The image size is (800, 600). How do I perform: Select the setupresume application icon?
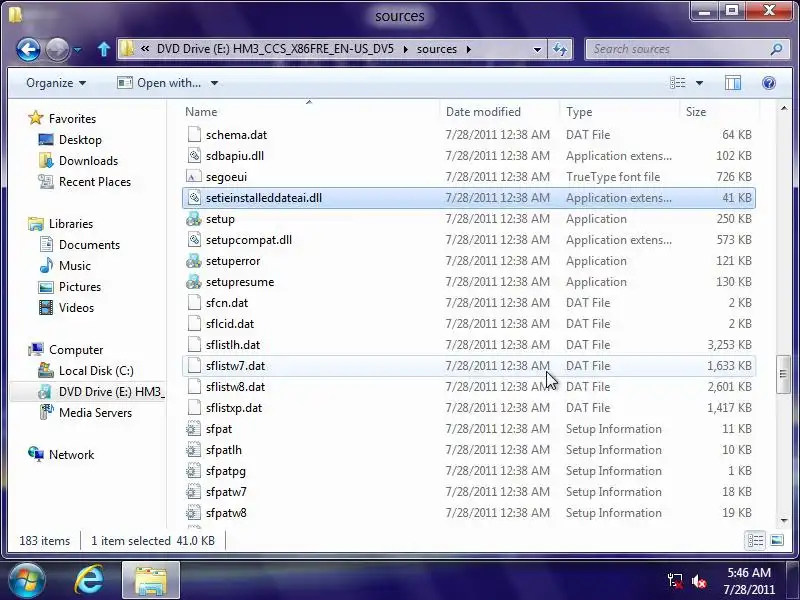pos(194,282)
